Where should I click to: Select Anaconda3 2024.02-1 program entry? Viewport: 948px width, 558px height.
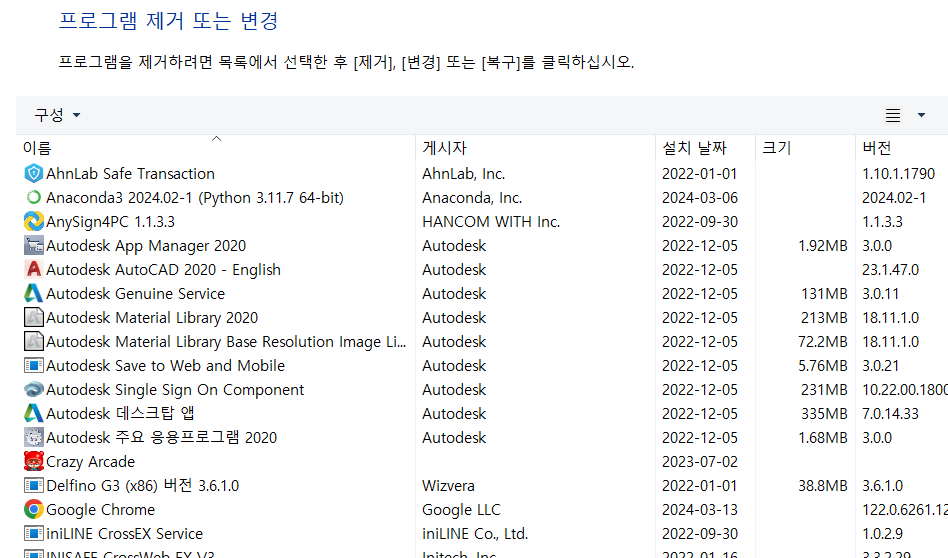coord(195,198)
